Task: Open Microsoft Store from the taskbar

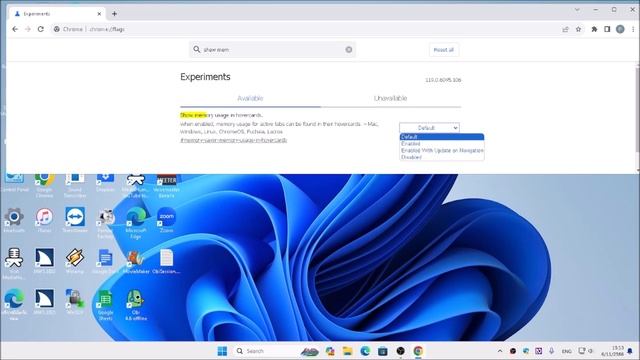Action: pyautogui.click(x=382, y=351)
